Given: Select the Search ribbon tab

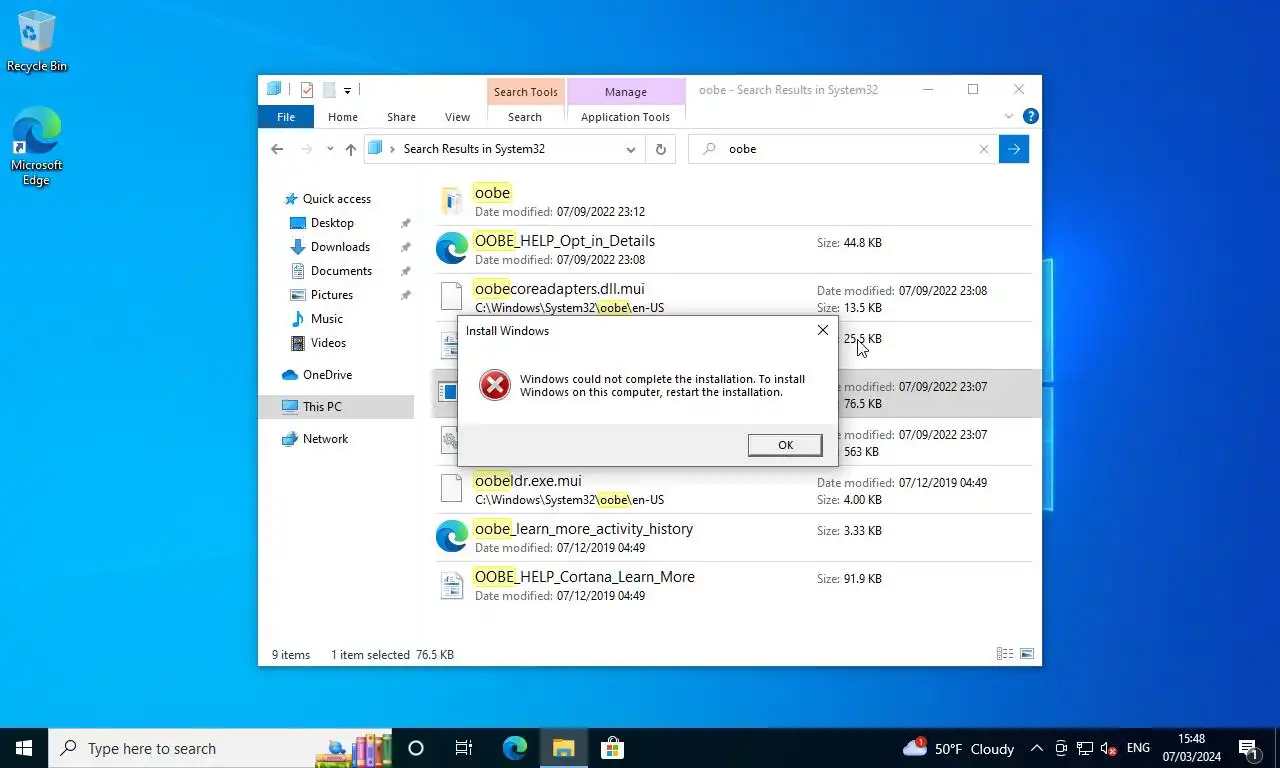Looking at the screenshot, I should pos(525,117).
